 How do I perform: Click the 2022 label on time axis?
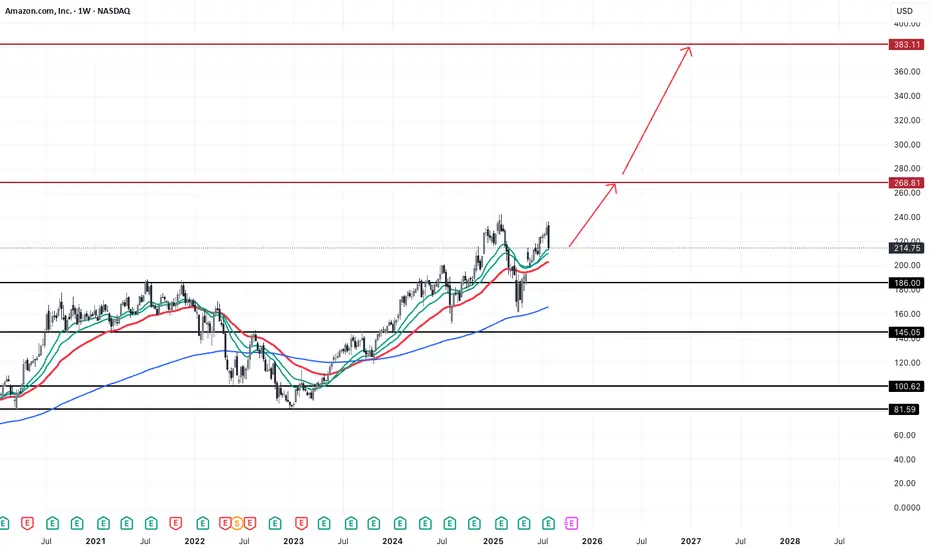click(x=194, y=541)
